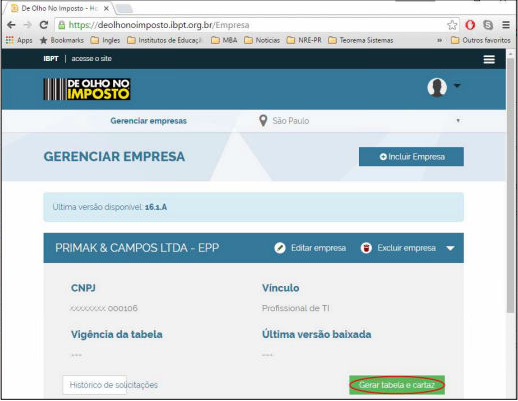Open the acesse o site link
The width and height of the screenshot is (518, 401).
coord(92,59)
